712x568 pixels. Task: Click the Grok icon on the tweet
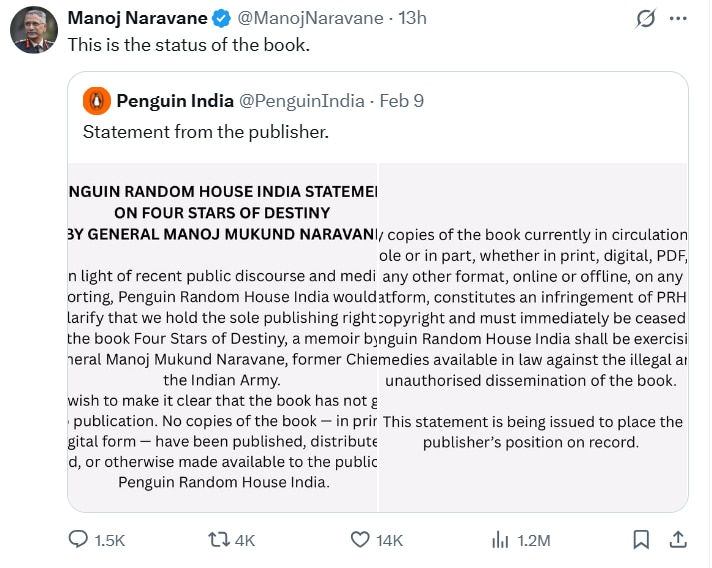point(646,19)
